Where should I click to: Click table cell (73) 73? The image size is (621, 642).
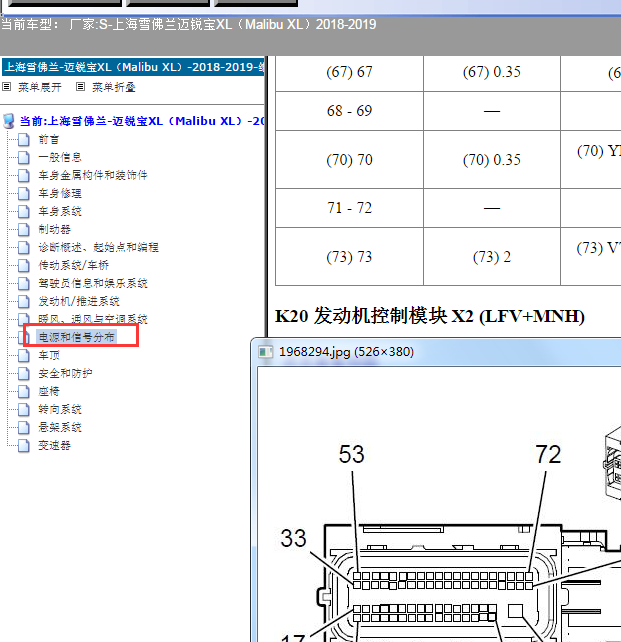click(x=349, y=257)
